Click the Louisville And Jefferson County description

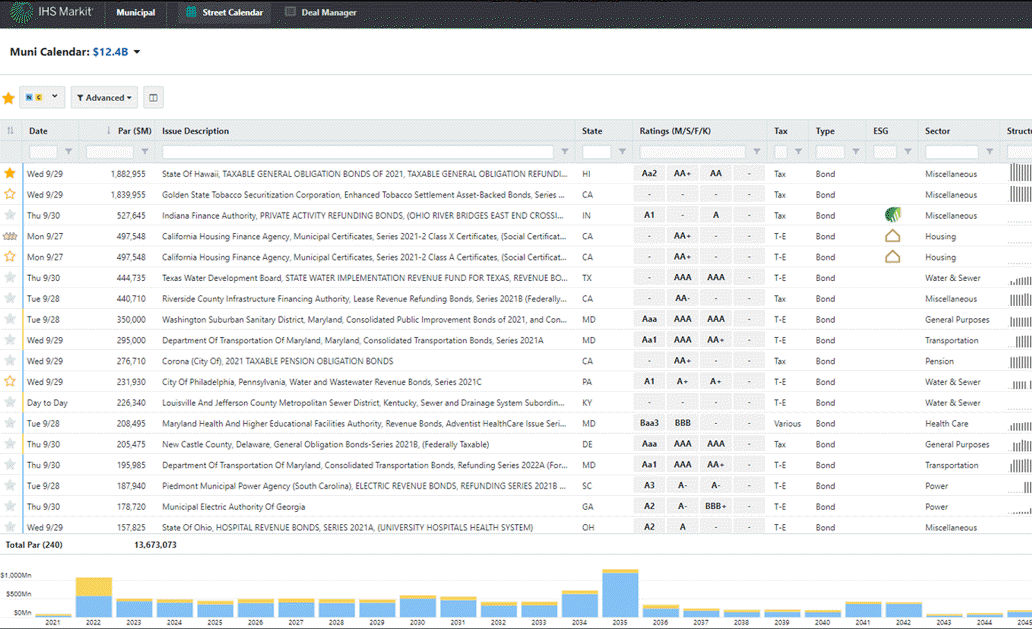click(363, 403)
